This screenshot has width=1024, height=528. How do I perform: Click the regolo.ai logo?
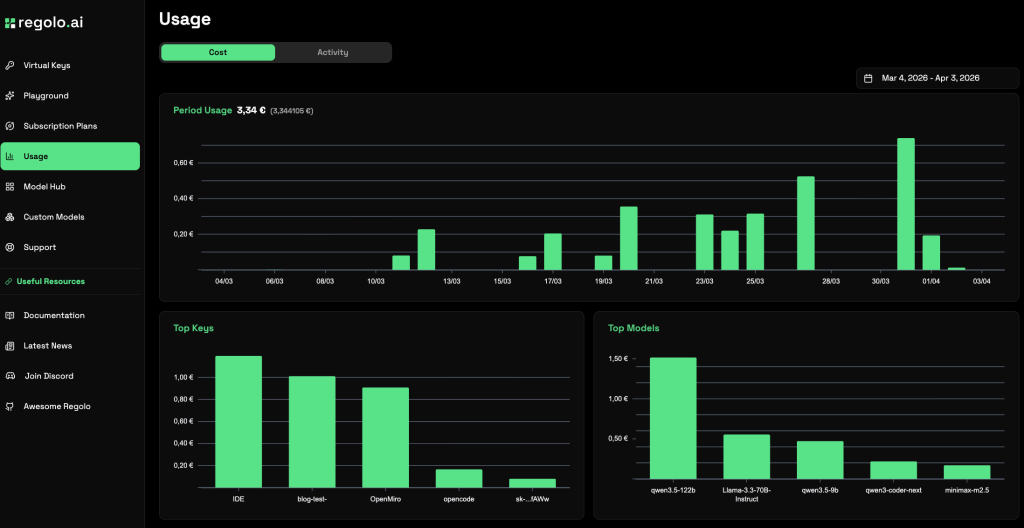(46, 22)
